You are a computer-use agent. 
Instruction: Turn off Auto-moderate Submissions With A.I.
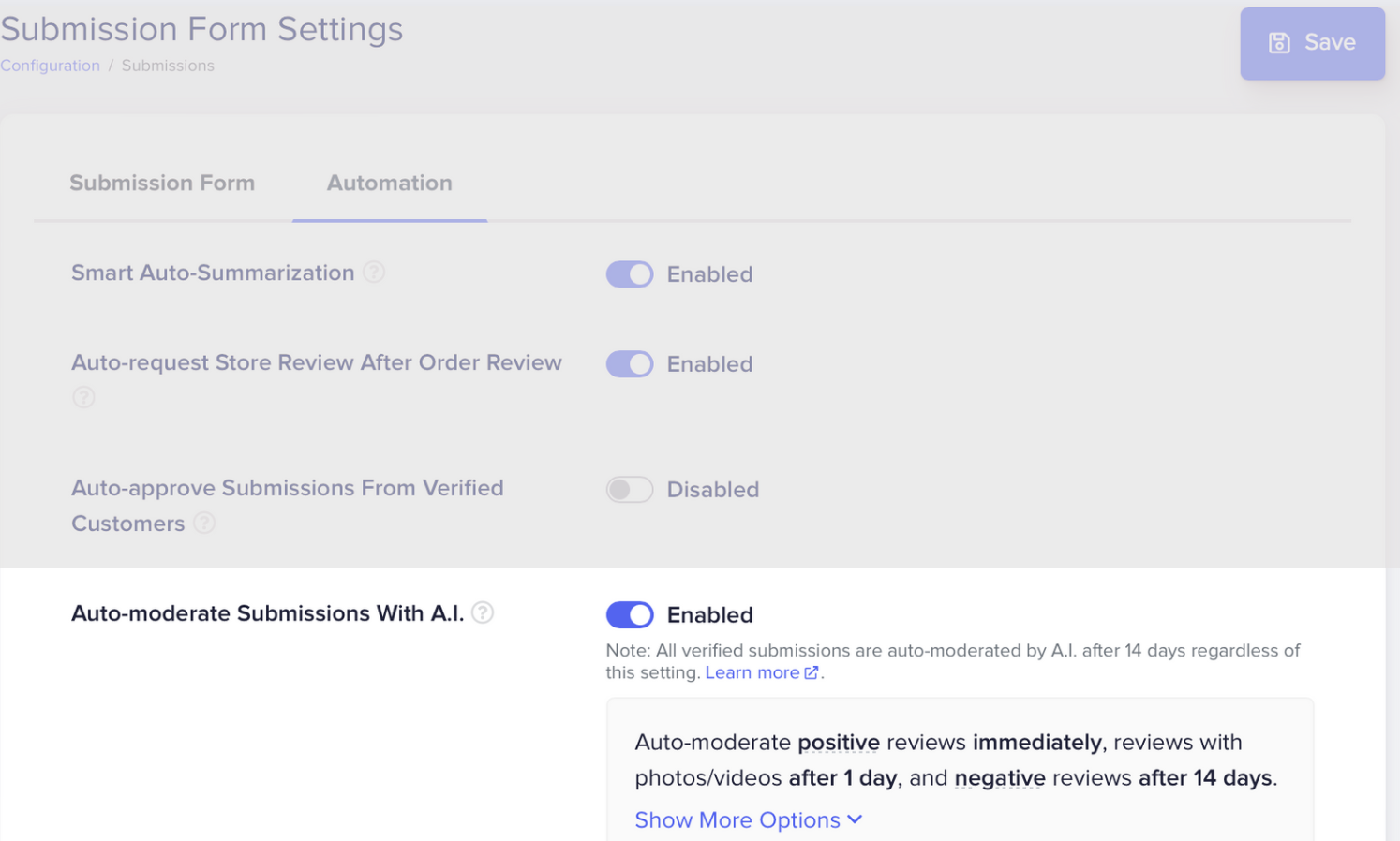coord(629,614)
